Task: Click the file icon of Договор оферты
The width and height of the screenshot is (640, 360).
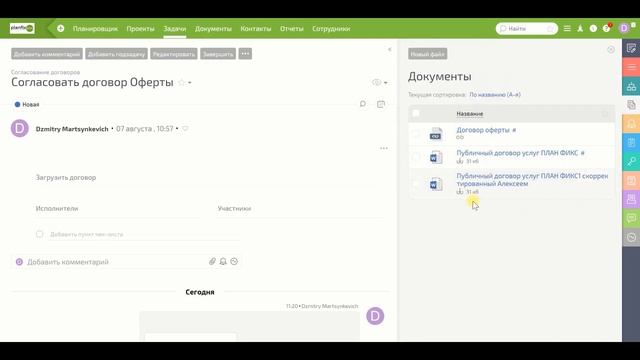Action: click(x=436, y=134)
